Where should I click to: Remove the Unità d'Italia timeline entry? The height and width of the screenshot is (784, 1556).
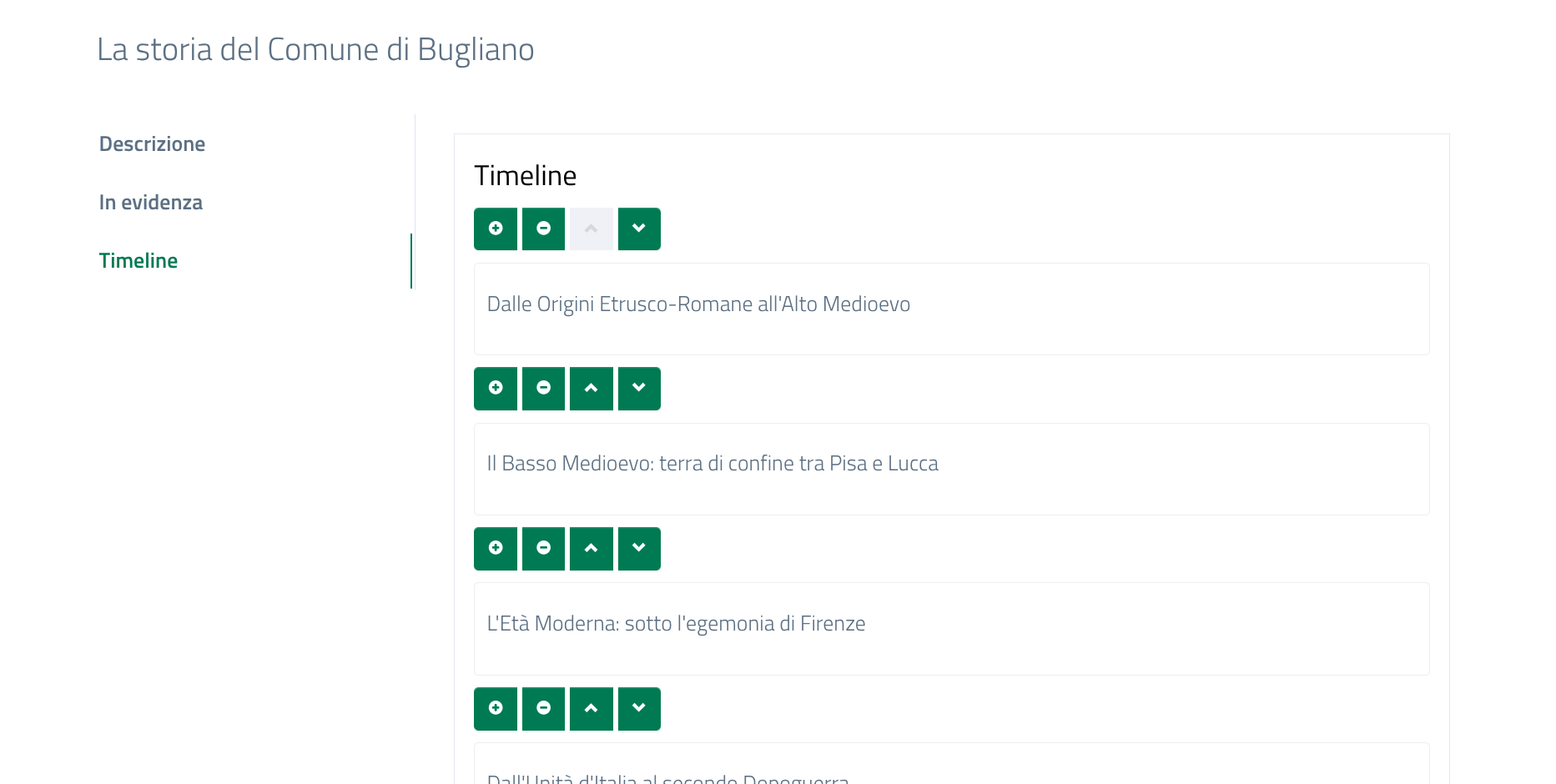click(543, 709)
